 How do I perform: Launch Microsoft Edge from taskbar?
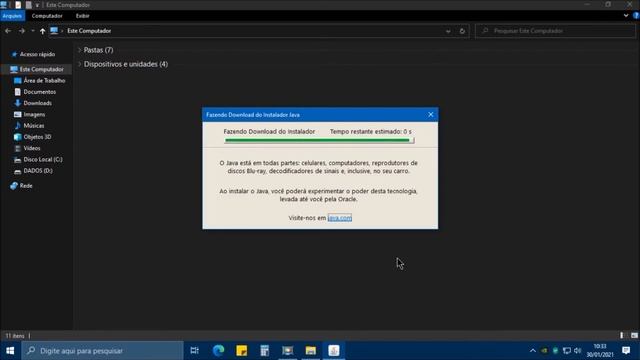pos(218,351)
